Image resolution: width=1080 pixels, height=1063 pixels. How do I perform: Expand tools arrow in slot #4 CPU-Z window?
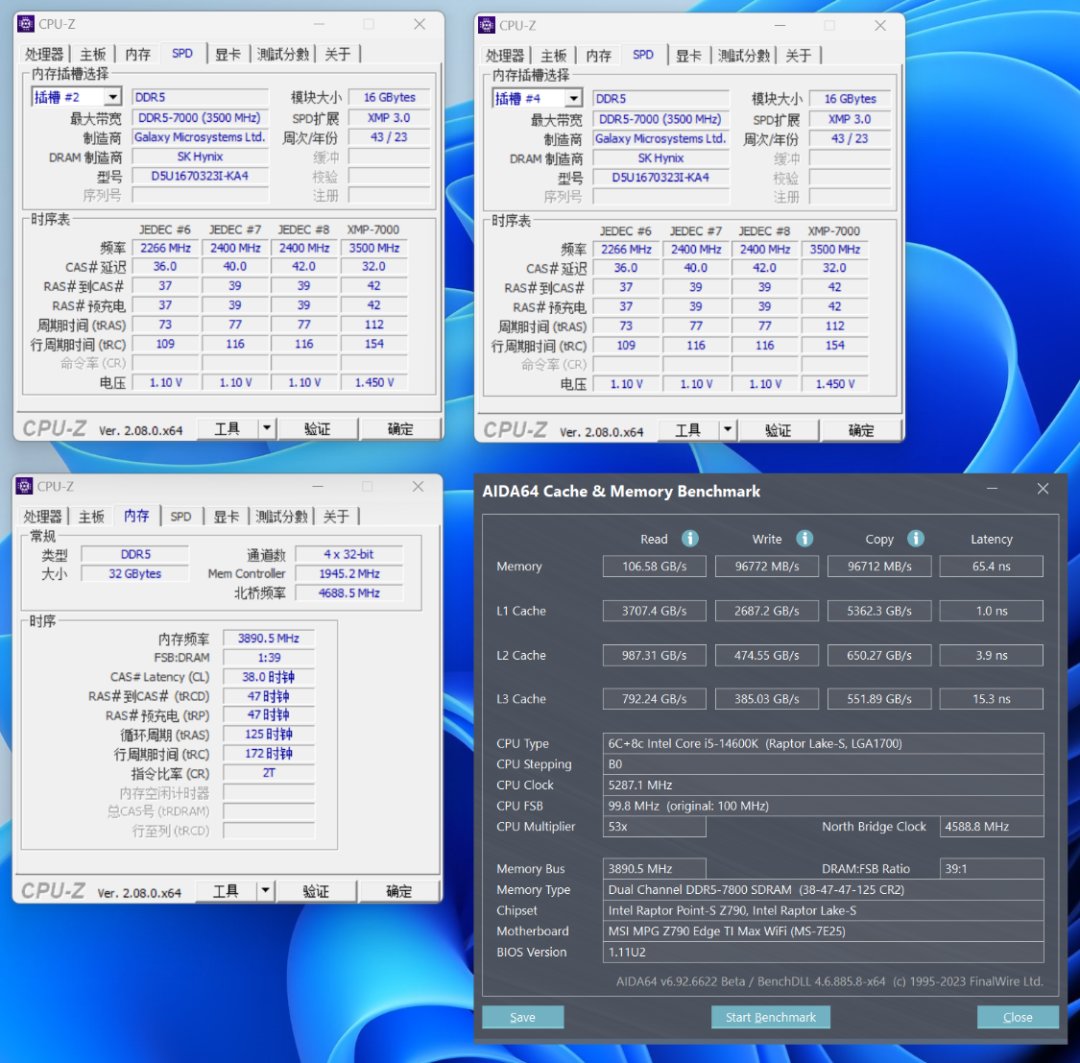tap(728, 430)
